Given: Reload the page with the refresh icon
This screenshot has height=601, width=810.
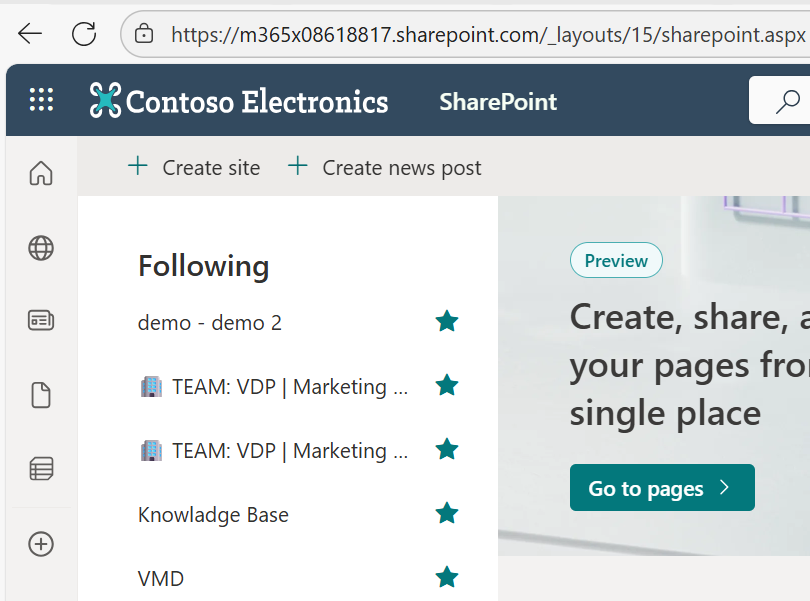Looking at the screenshot, I should pos(84,34).
